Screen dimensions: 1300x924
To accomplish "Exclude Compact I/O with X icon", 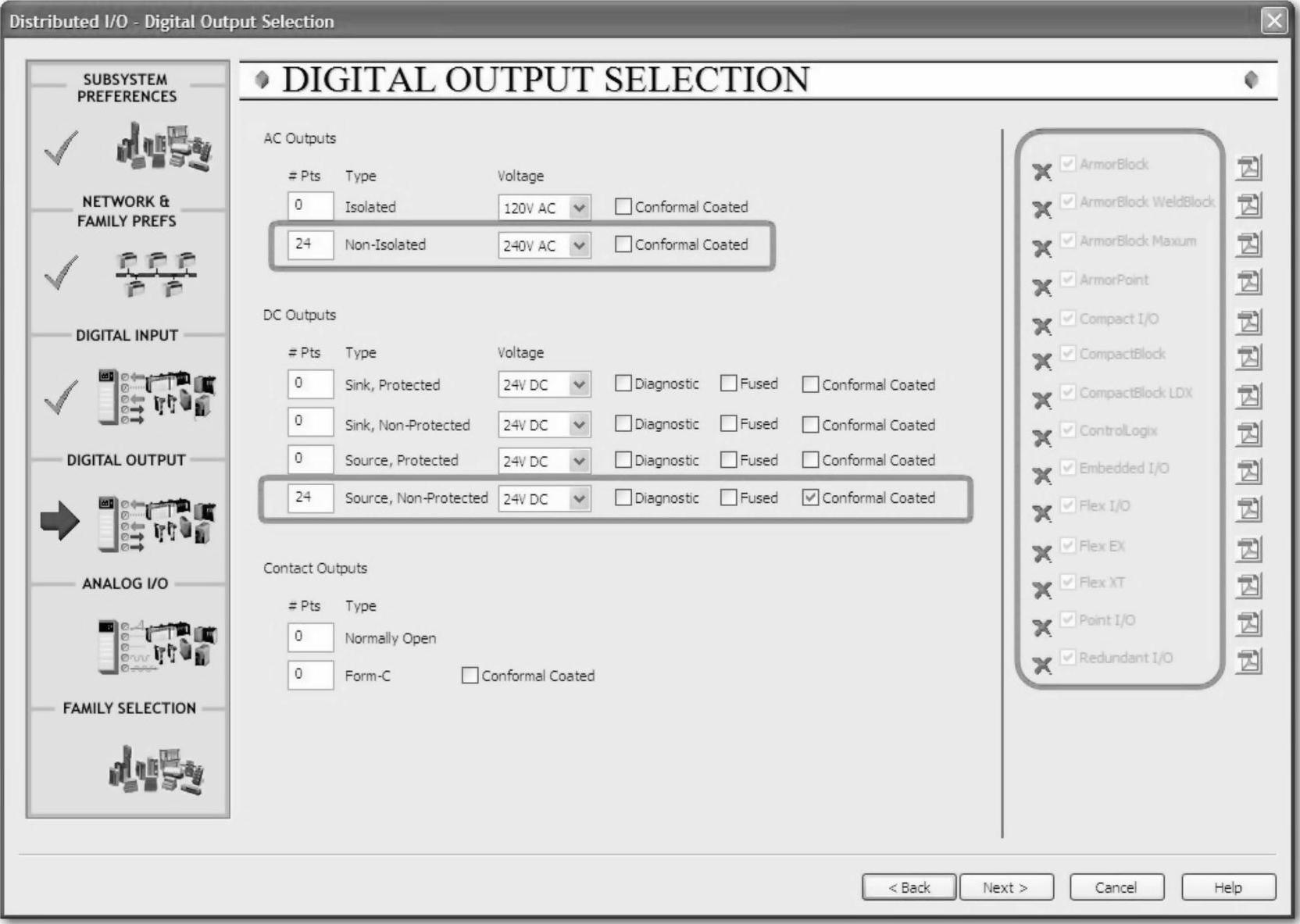I will pyautogui.click(x=1042, y=326).
